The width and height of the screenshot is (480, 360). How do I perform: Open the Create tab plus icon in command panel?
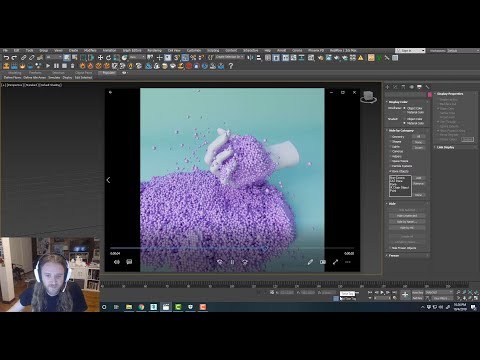pyautogui.click(x=388, y=87)
